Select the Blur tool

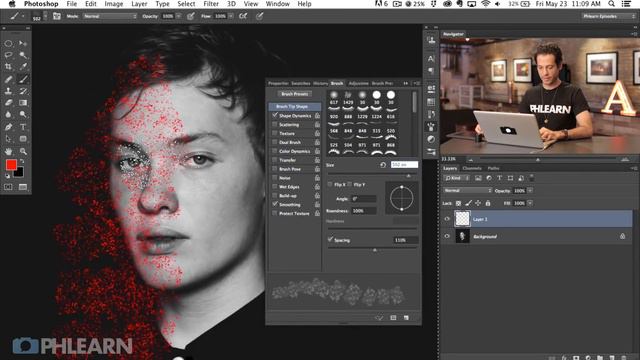click(x=8, y=115)
